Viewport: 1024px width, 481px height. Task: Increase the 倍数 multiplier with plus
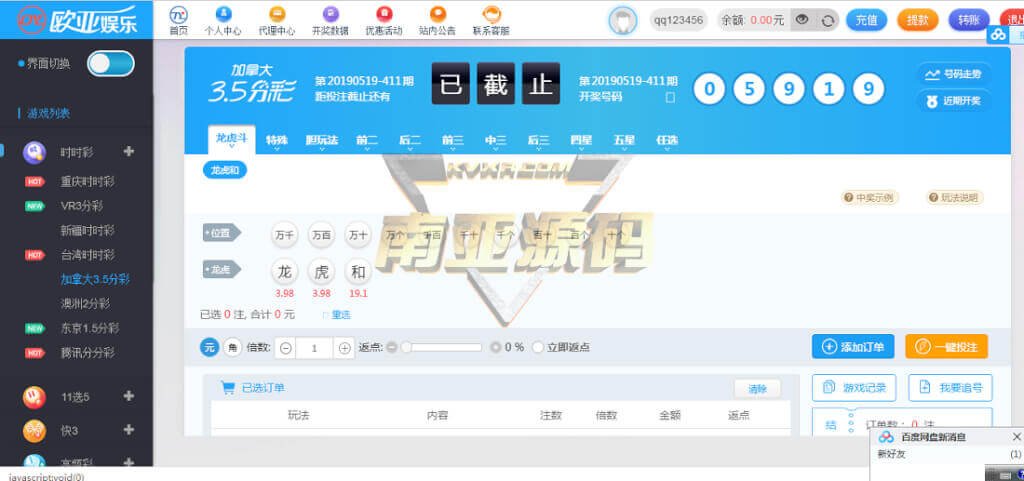click(x=345, y=348)
